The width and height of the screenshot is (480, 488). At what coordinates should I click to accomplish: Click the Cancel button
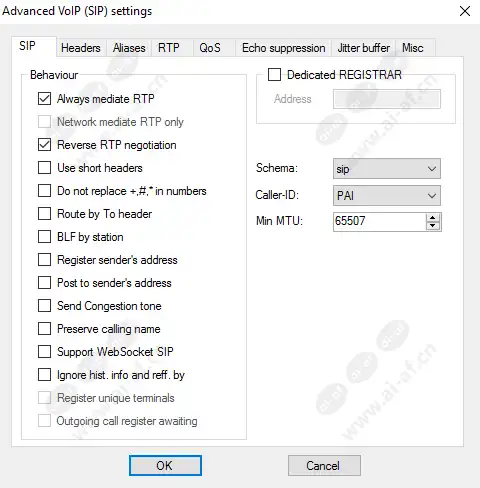pyautogui.click(x=324, y=466)
